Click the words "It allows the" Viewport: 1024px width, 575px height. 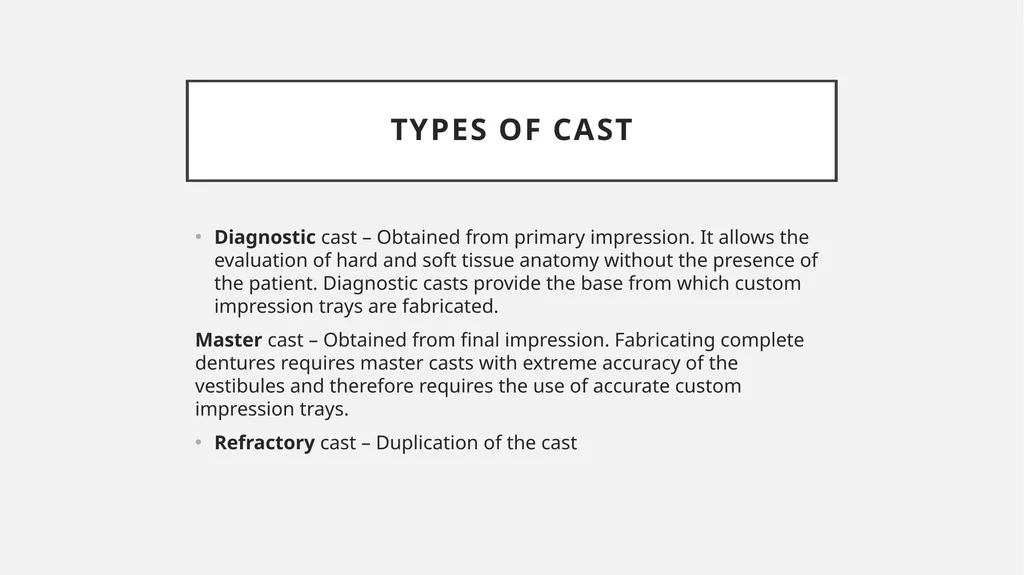(754, 237)
